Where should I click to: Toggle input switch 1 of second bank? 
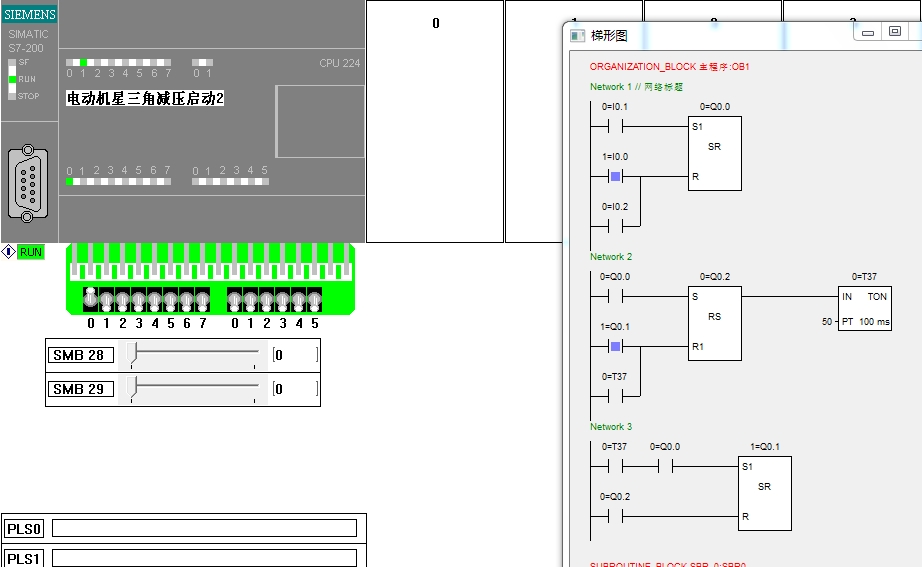pos(250,300)
